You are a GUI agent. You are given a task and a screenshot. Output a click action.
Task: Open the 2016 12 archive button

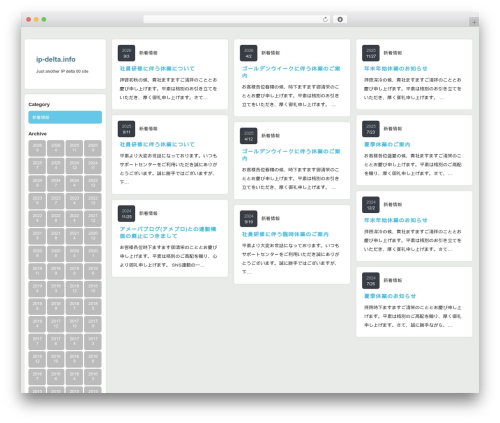point(37,359)
